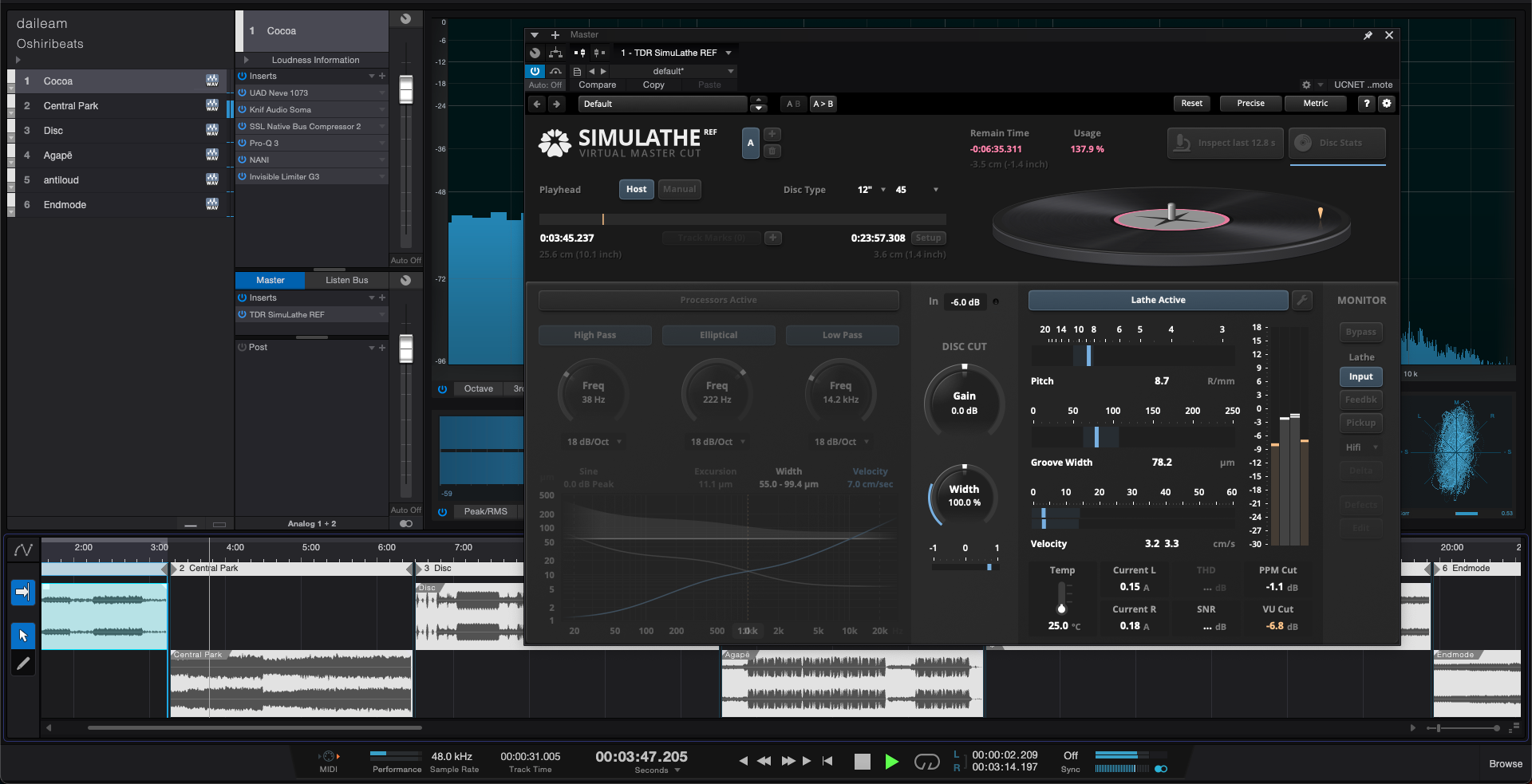Toggle the Peak/RMS meter power
This screenshot has width=1532, height=784.
442,512
